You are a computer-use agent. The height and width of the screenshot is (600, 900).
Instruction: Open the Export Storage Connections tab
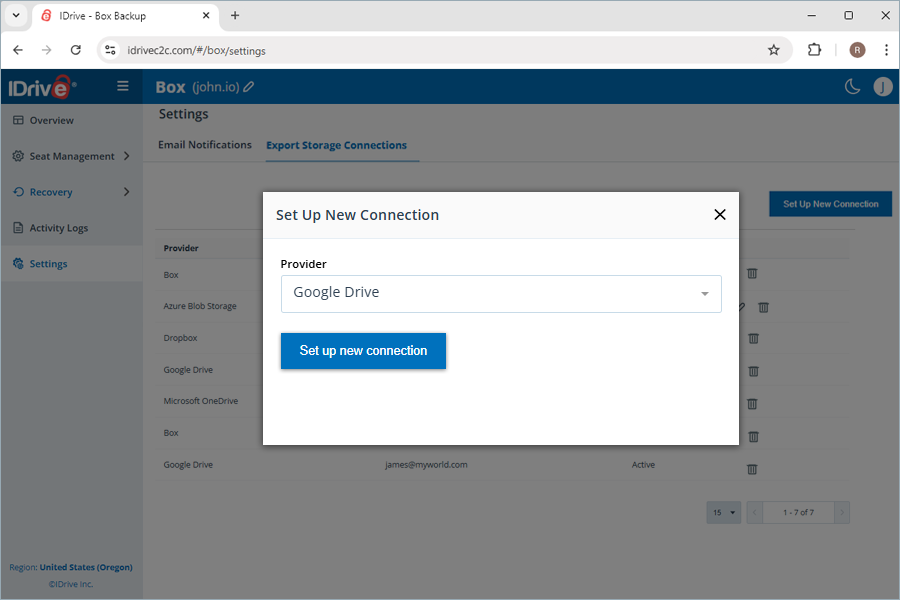pyautogui.click(x=336, y=144)
